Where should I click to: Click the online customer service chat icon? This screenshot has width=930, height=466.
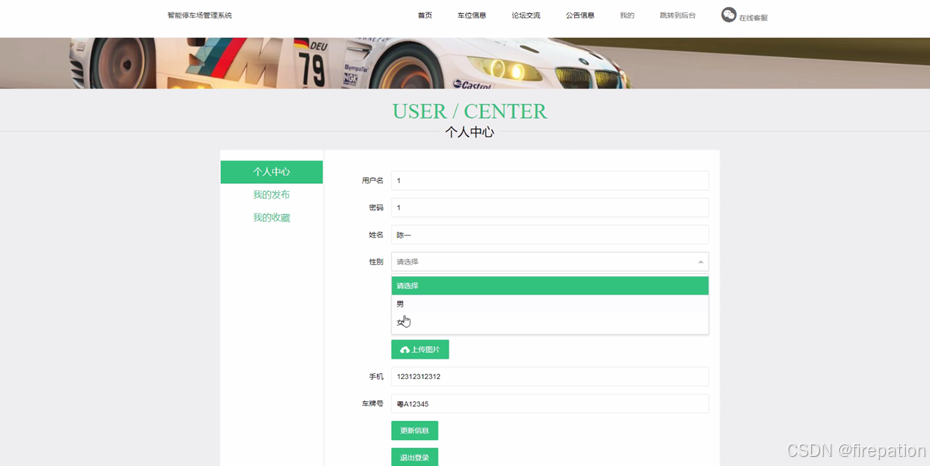coord(728,15)
